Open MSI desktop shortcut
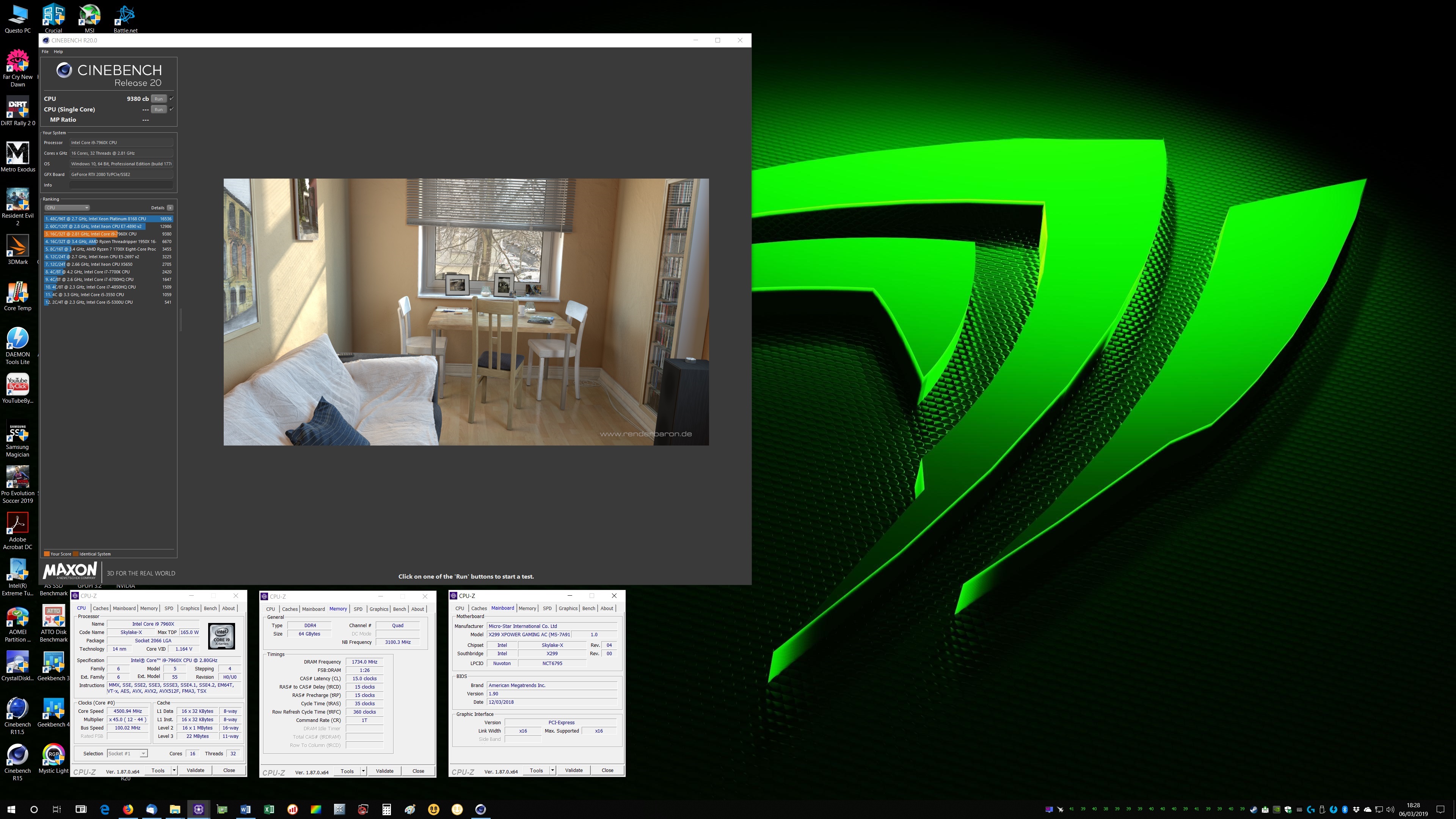Image resolution: width=1456 pixels, height=819 pixels. [x=89, y=18]
